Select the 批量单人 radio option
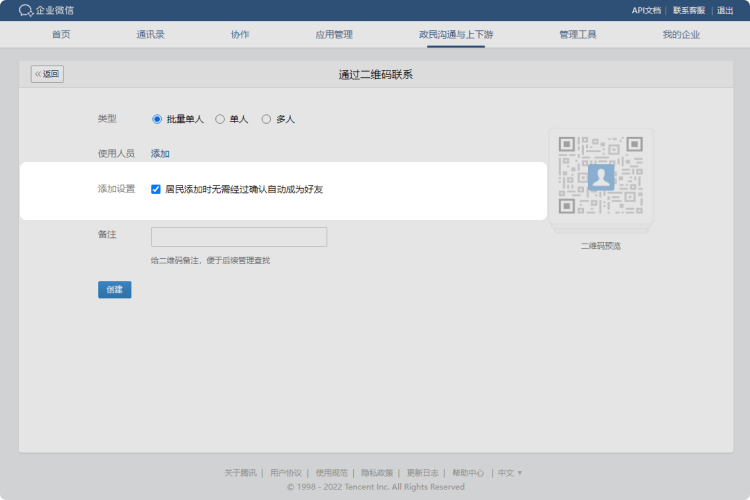The image size is (750, 500). [x=157, y=119]
